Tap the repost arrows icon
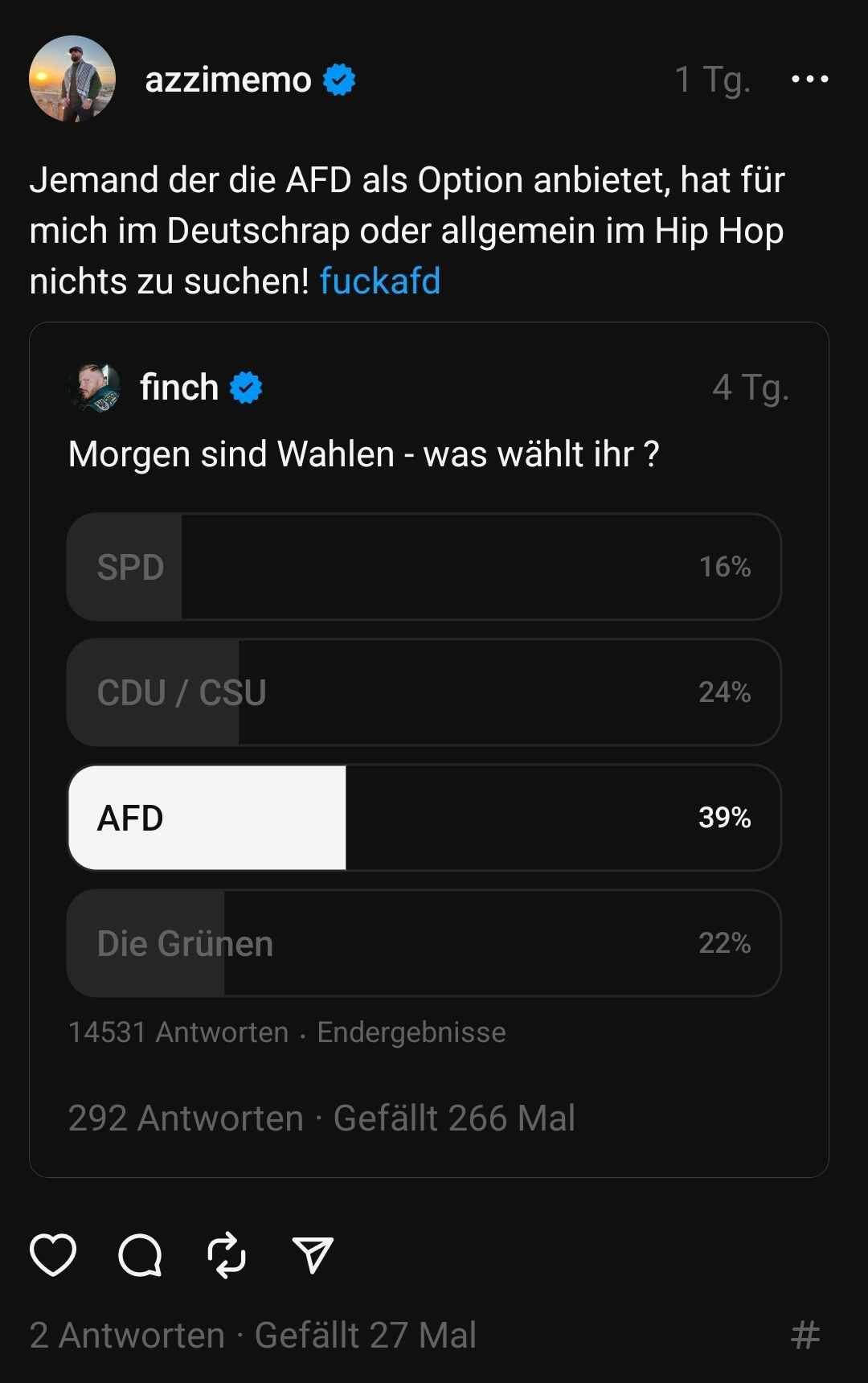Screen dimensions: 868x1383 pyautogui.click(x=227, y=1254)
